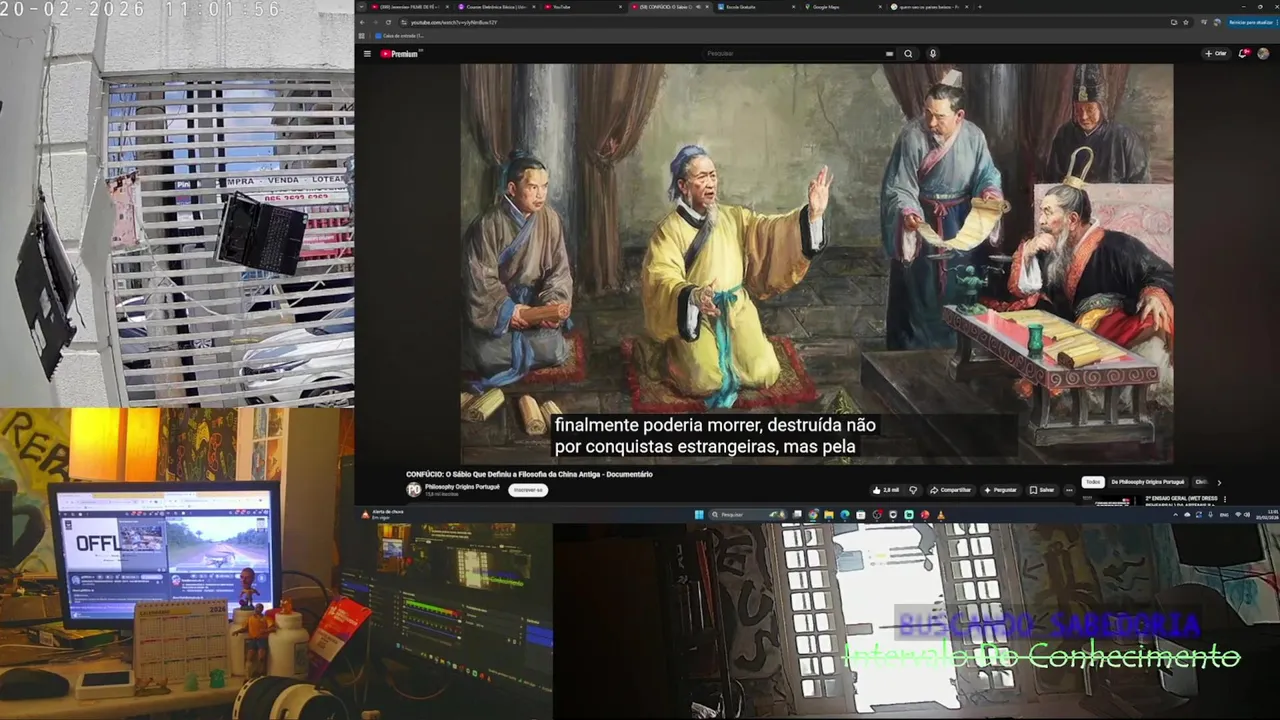Select the Todos filter chip

1093,482
